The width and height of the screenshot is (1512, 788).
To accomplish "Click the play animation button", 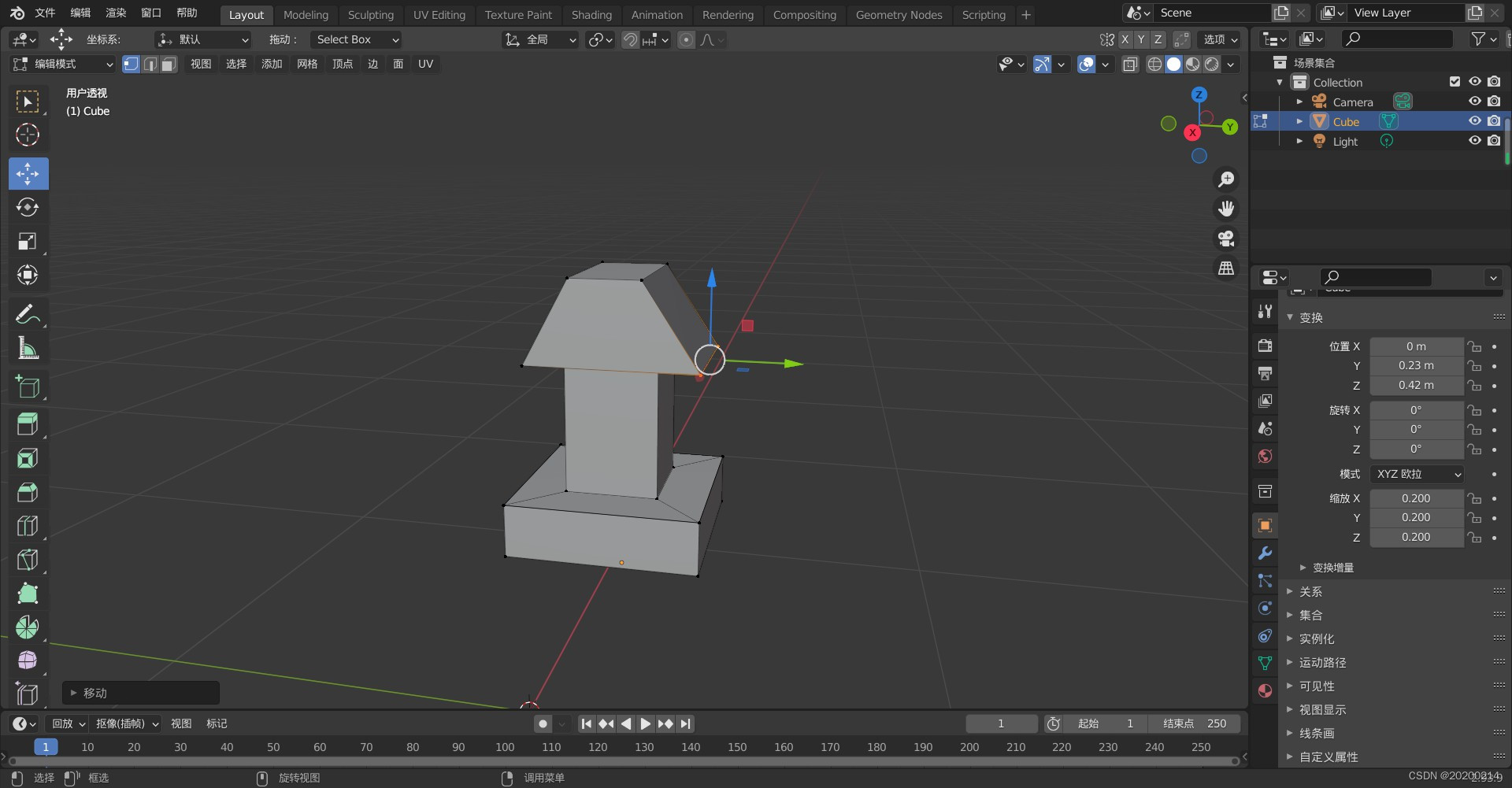I will 646,723.
